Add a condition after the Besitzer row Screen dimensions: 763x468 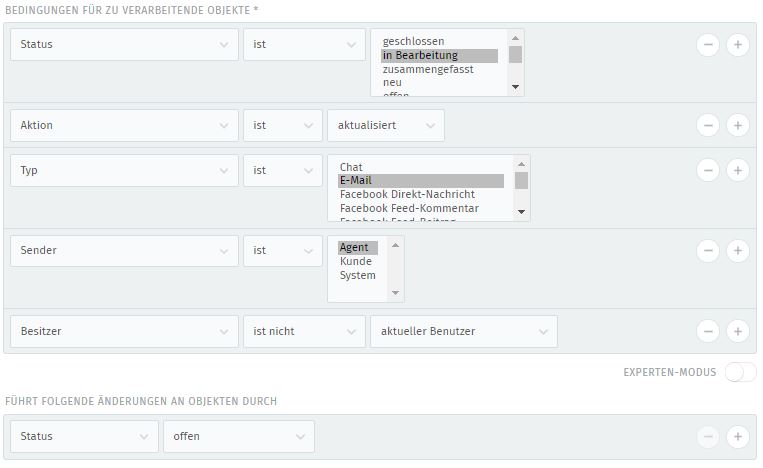738,331
